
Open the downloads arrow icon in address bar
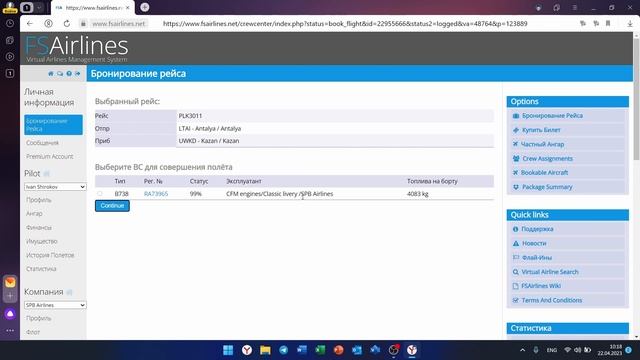point(630,24)
